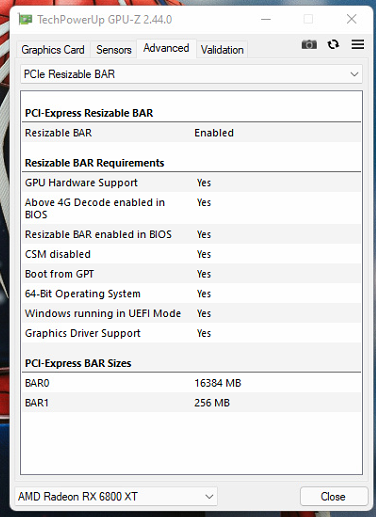
Task: Click the 16384 MB value
Action: [218, 383]
